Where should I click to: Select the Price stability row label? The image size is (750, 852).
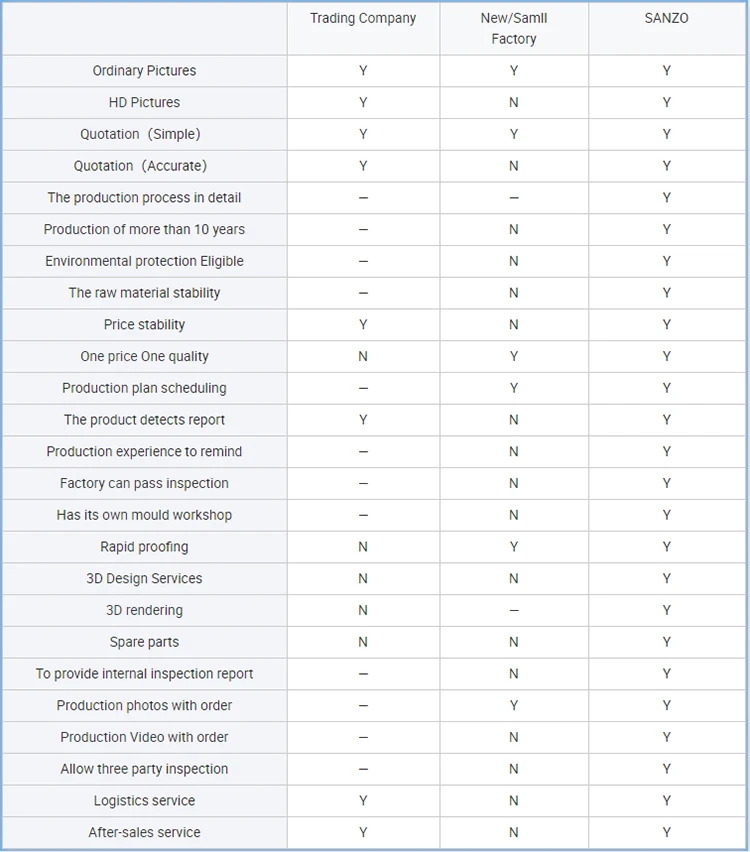click(144, 325)
